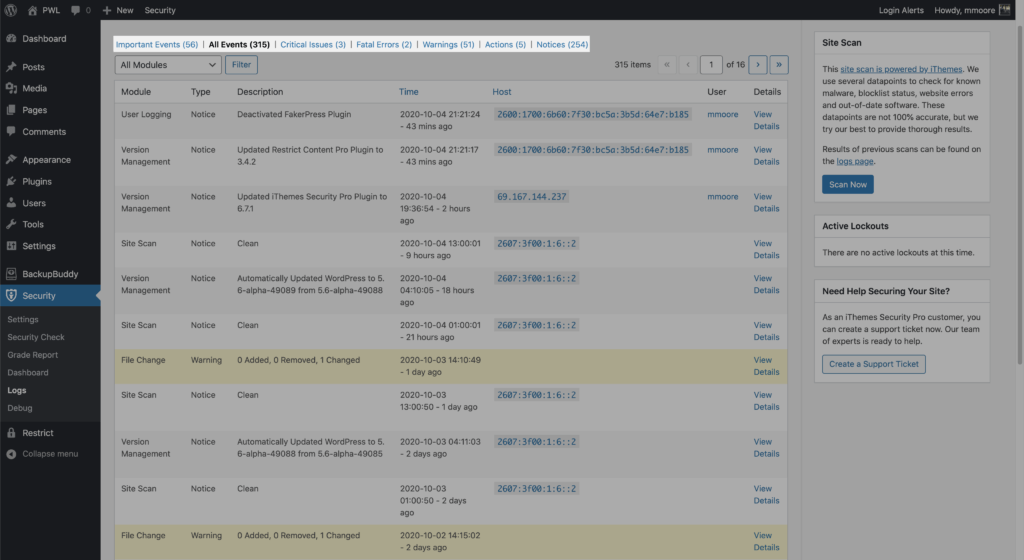Click the '315 items' count text

(632, 65)
